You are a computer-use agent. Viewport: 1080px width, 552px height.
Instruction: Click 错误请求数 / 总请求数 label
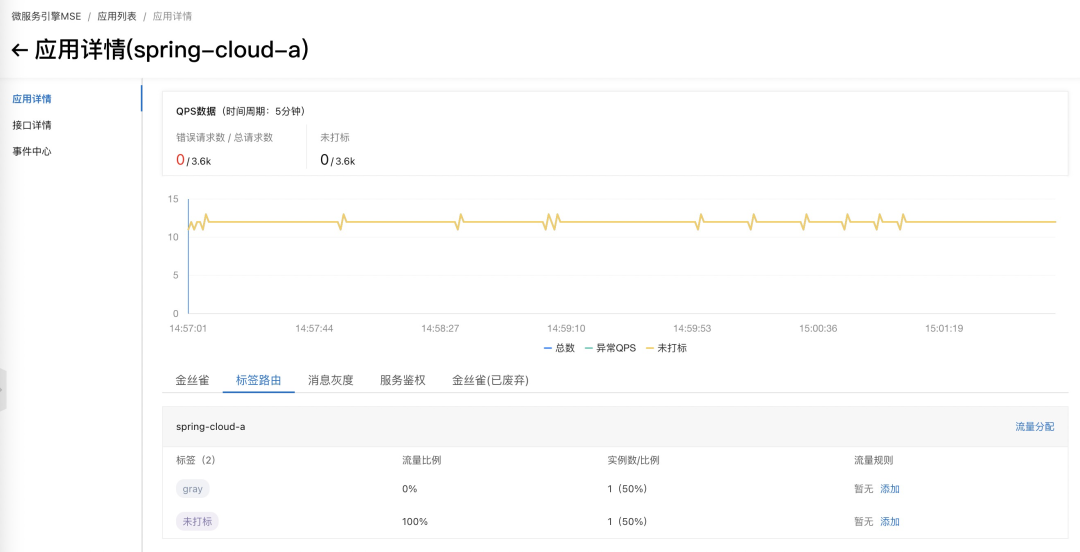pyautogui.click(x=225, y=137)
